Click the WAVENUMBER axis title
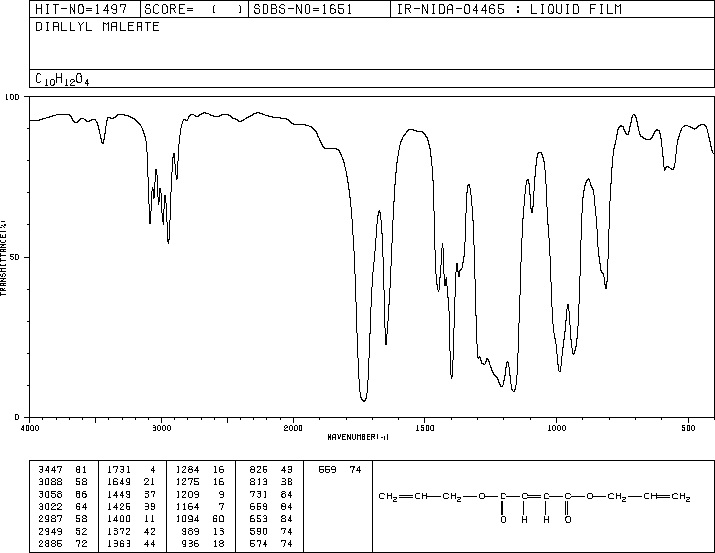 (x=358, y=437)
